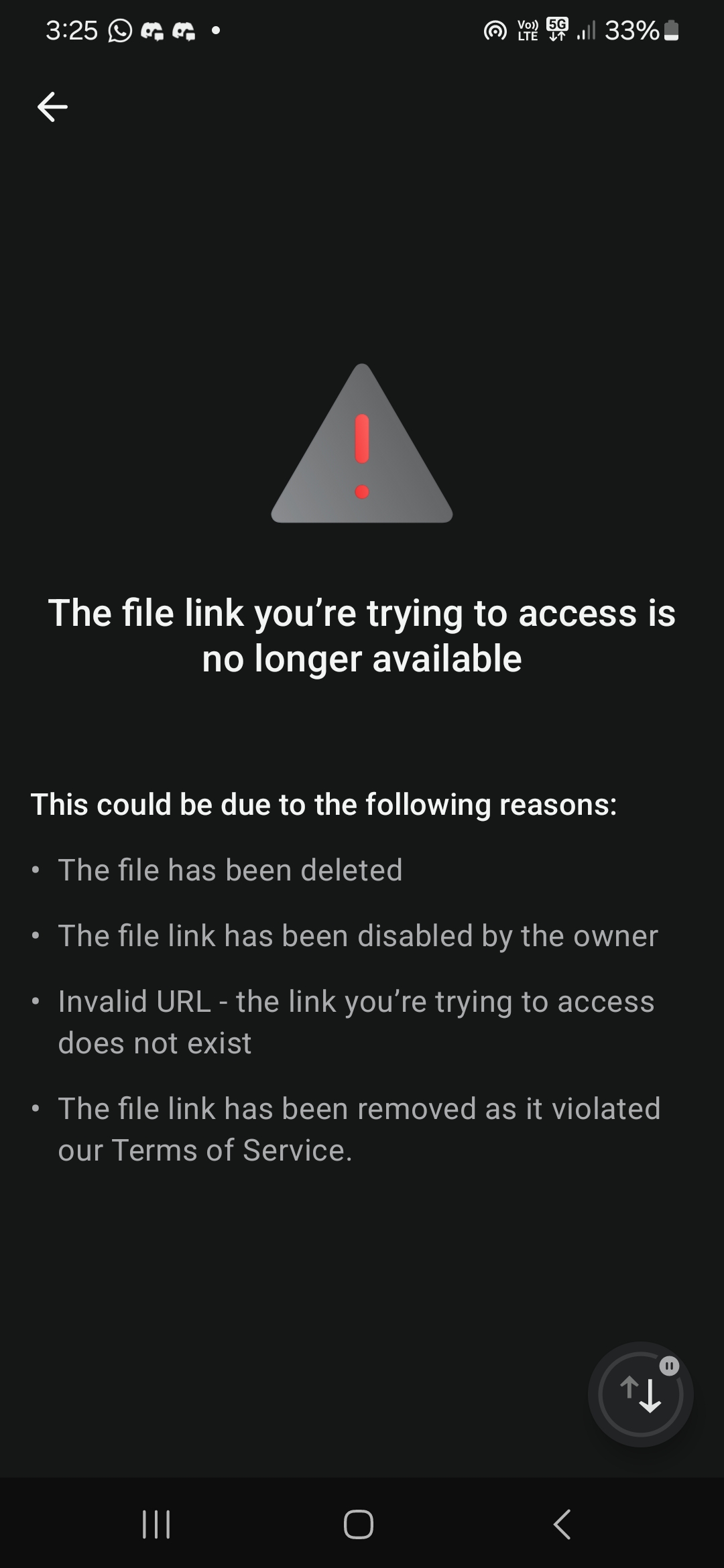Tap 'The file has been deleted' line
Screen dimensions: 724x1568
230,870
